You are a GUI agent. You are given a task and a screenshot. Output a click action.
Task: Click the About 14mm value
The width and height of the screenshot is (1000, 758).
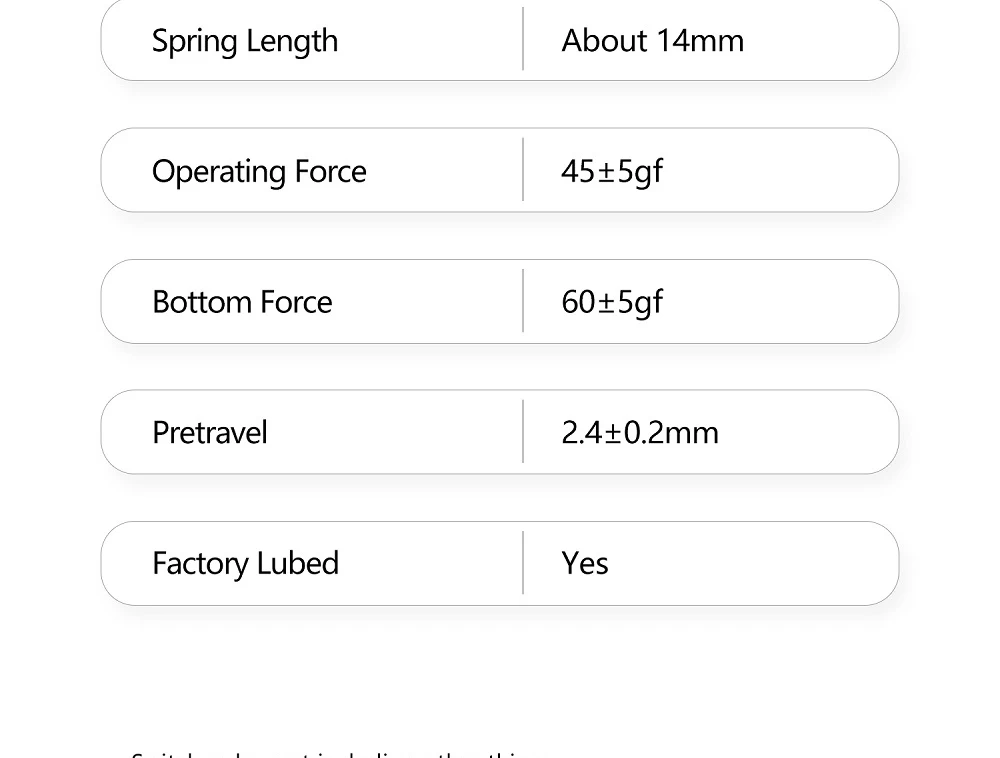click(652, 41)
